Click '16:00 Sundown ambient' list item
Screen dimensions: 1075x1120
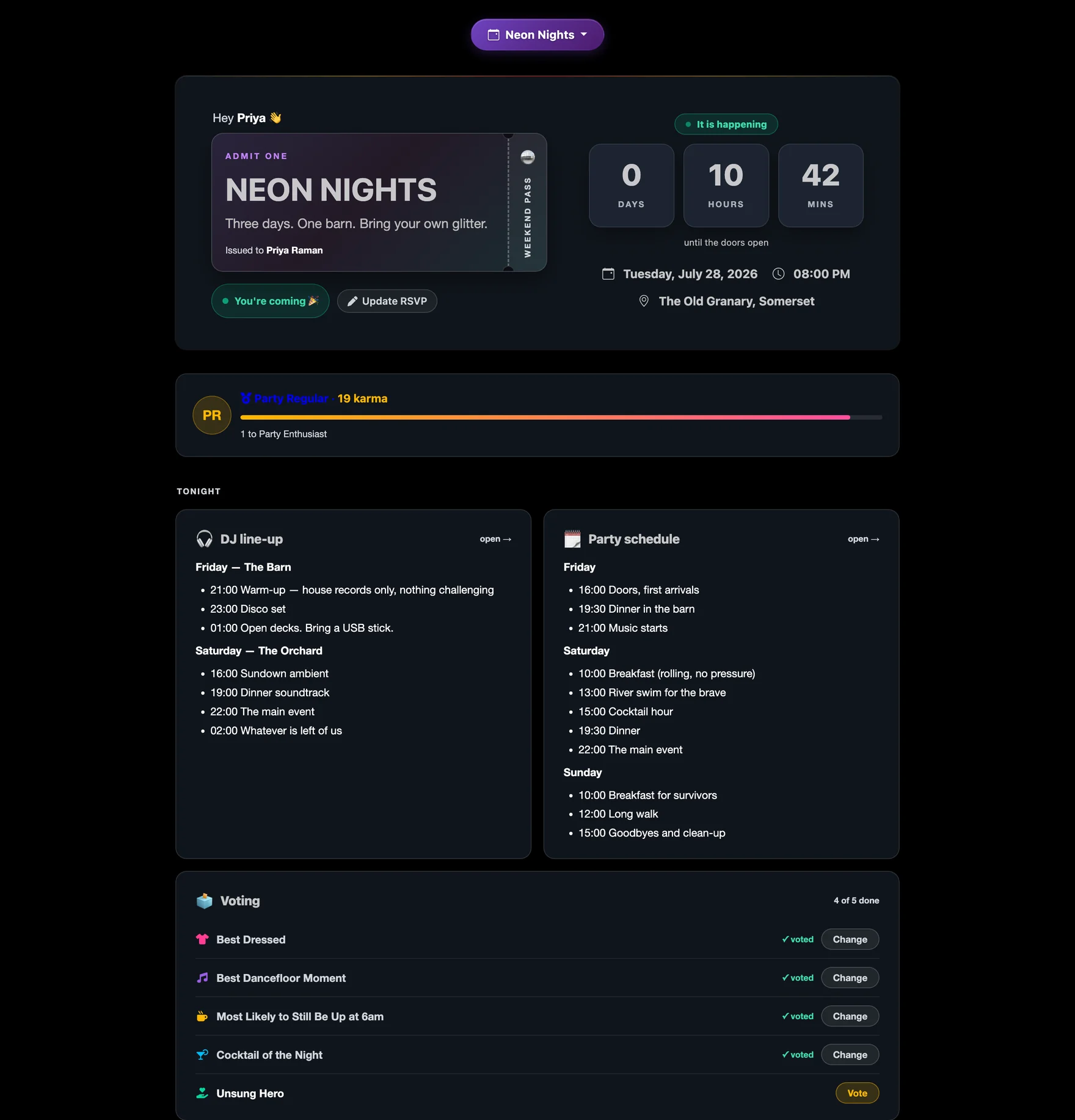coord(269,673)
